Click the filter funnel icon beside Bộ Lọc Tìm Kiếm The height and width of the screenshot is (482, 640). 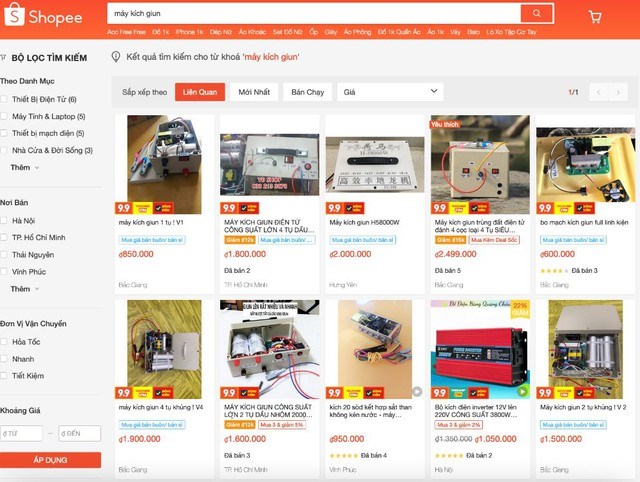[3, 58]
